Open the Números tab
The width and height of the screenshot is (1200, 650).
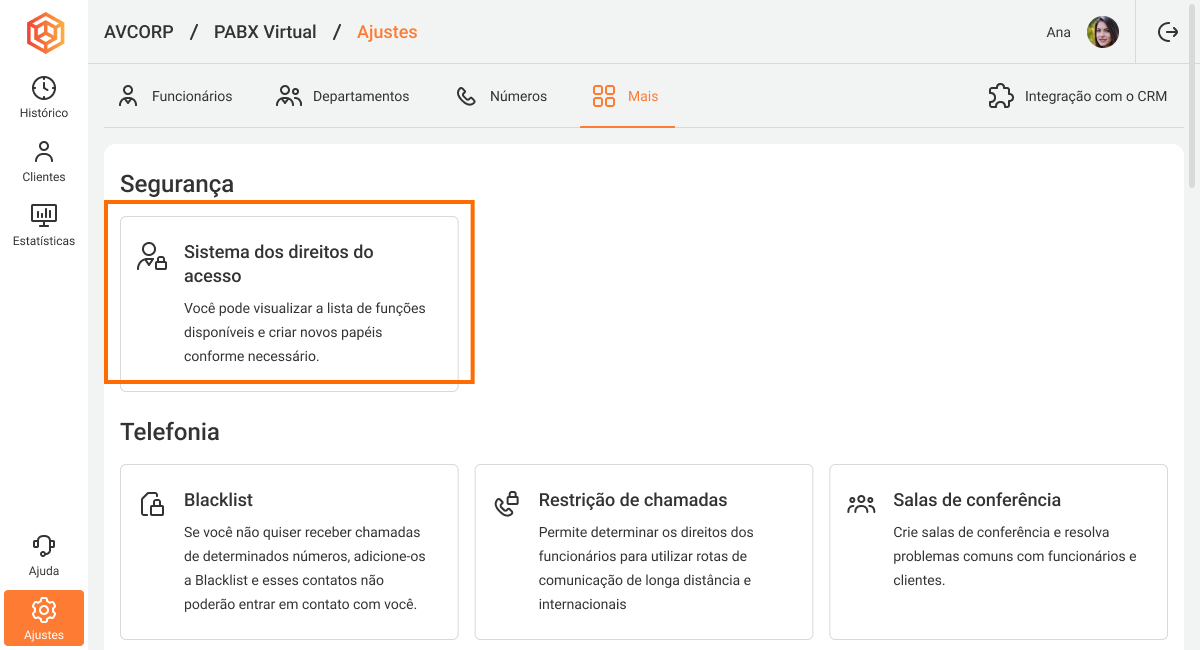(502, 96)
